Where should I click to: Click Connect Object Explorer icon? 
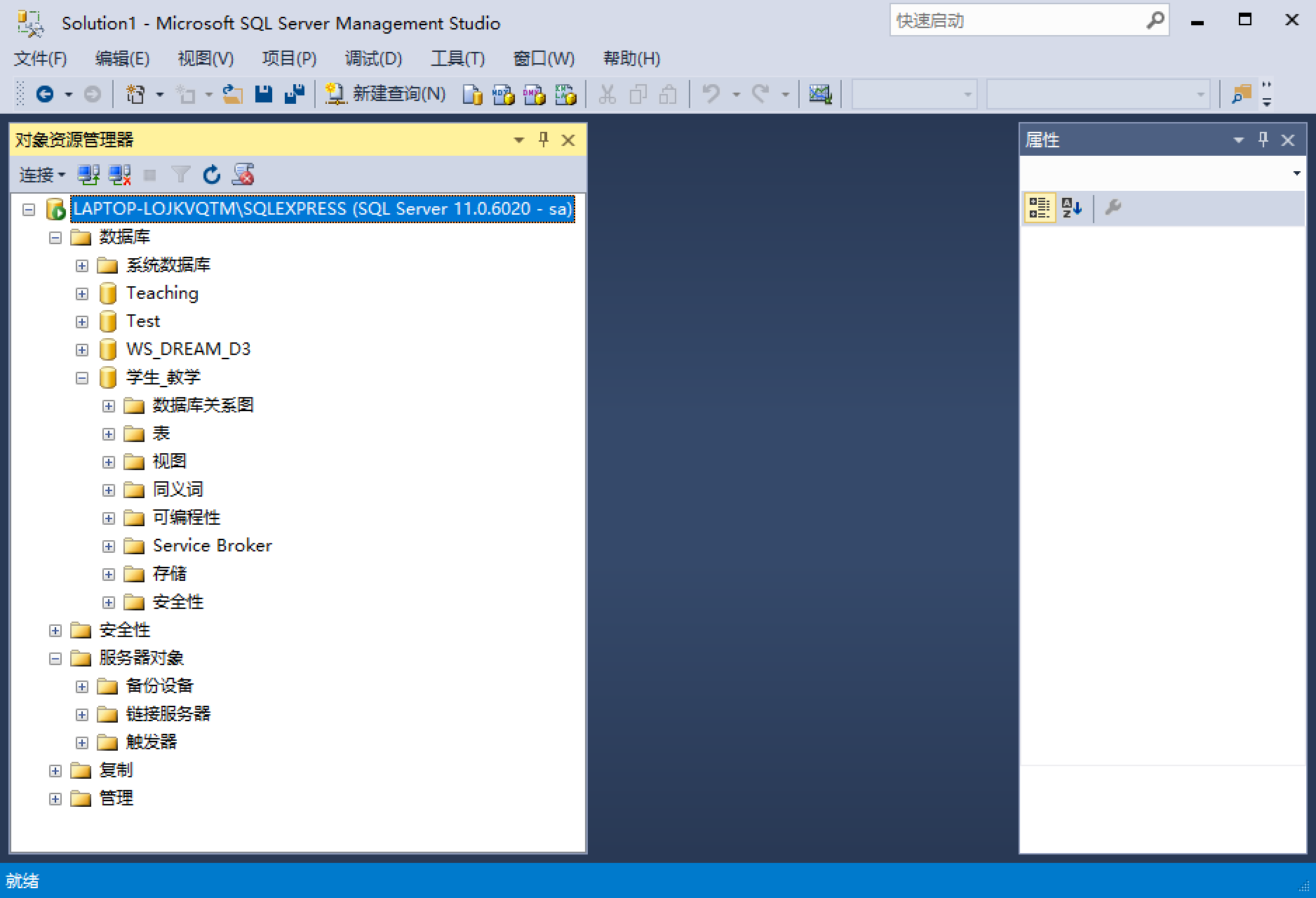[x=88, y=175]
